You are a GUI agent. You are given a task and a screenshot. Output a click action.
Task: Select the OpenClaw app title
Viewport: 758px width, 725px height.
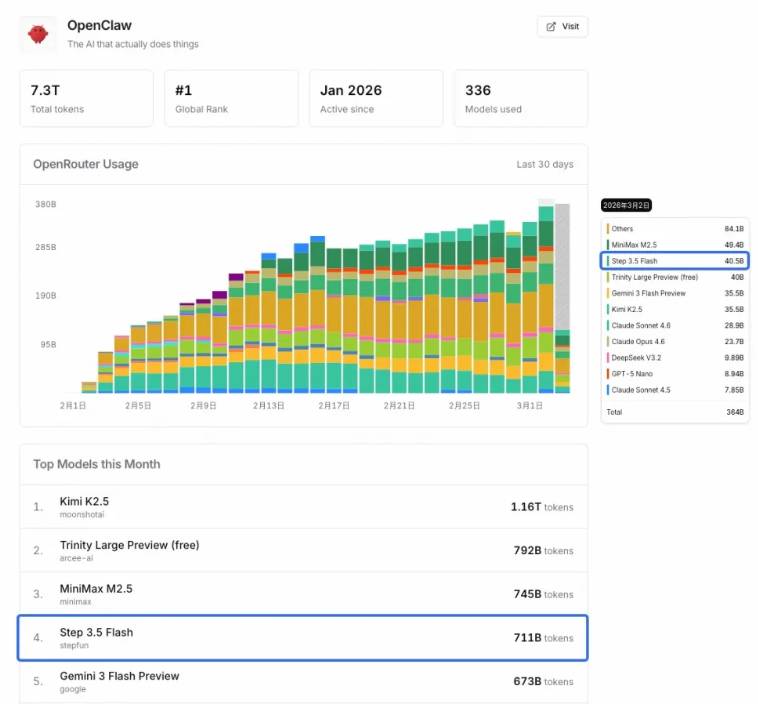pos(99,25)
